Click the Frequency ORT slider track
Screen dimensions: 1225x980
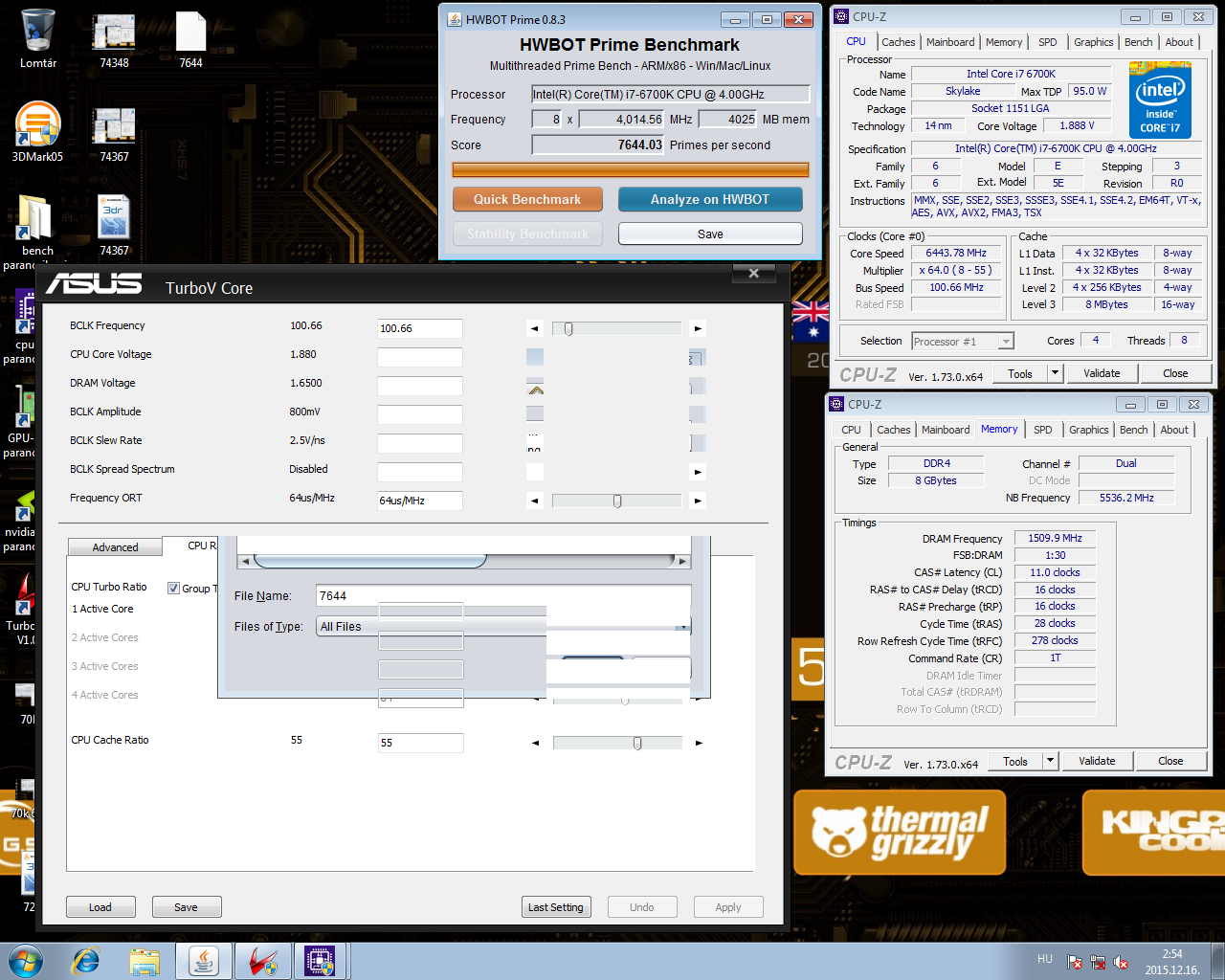[x=616, y=501]
